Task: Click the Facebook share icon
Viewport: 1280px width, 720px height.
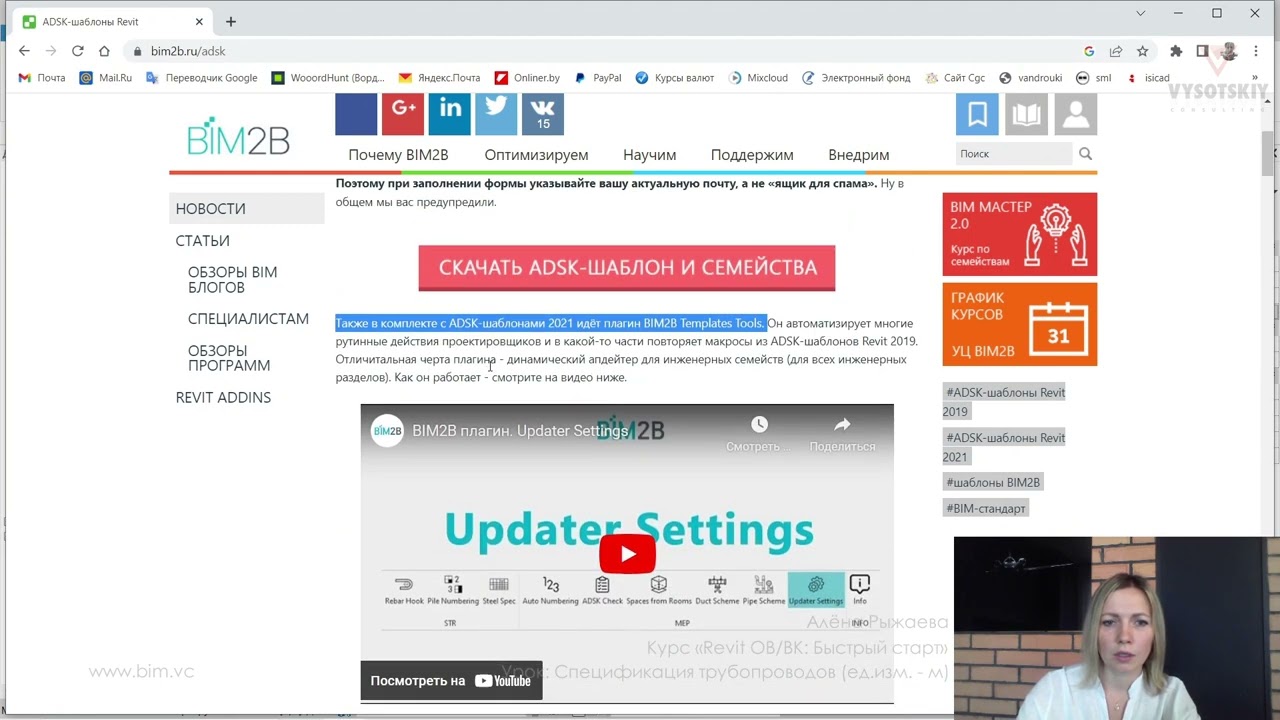Action: (356, 114)
